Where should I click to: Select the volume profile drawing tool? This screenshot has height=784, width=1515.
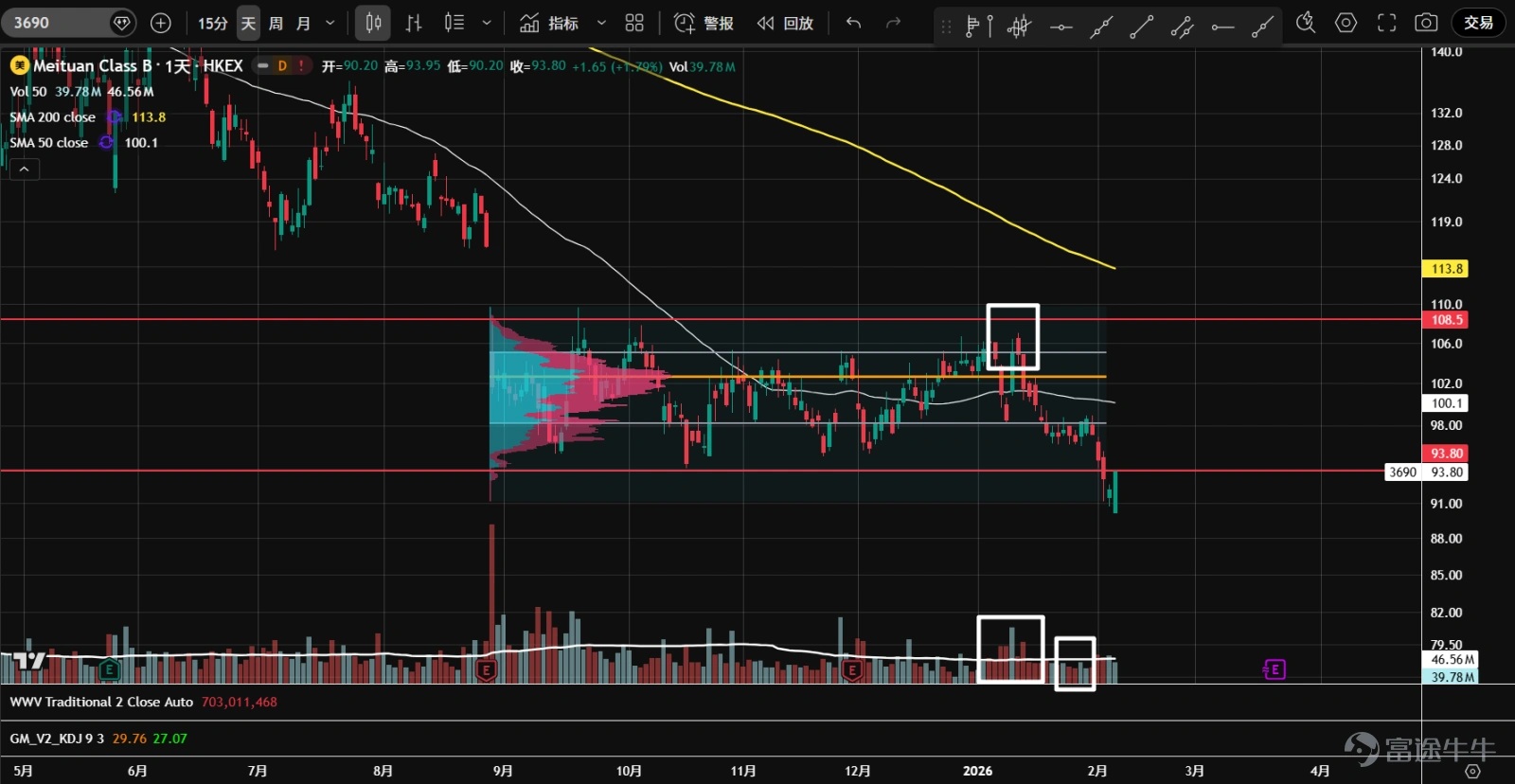click(978, 26)
